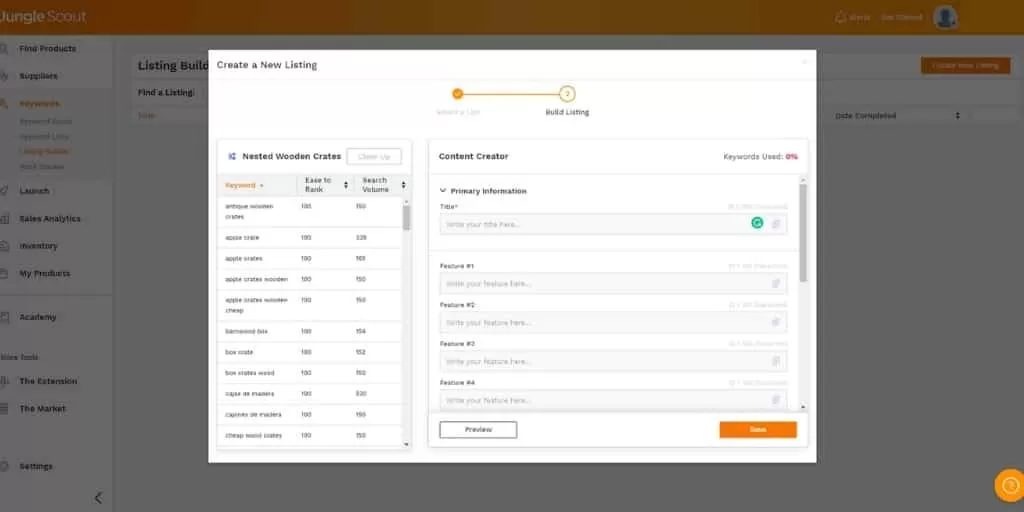Click the Content Creator scrollbar thumb
Viewport: 1024px width, 512px height.
pyautogui.click(x=803, y=232)
